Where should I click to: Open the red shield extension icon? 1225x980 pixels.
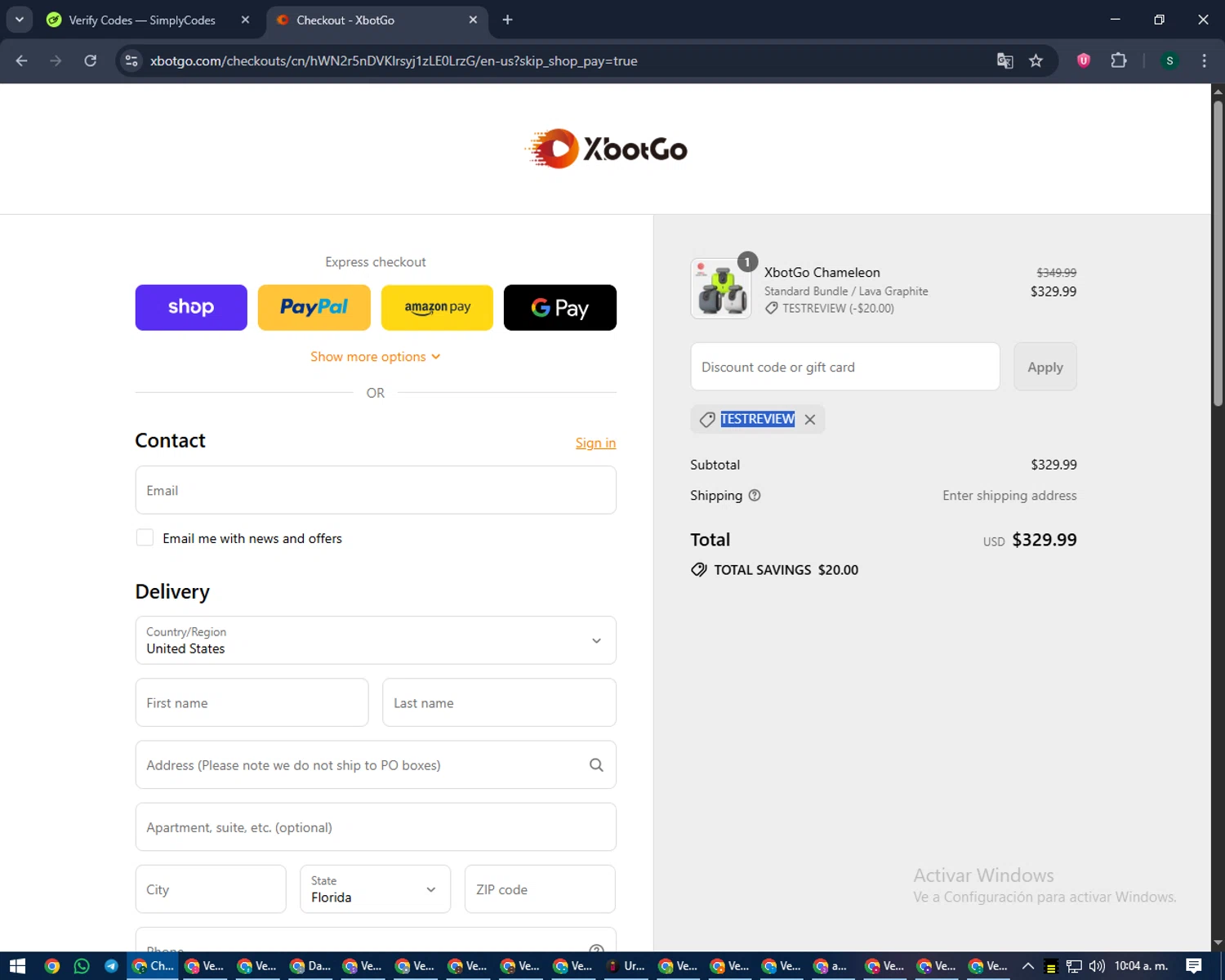pyautogui.click(x=1084, y=60)
